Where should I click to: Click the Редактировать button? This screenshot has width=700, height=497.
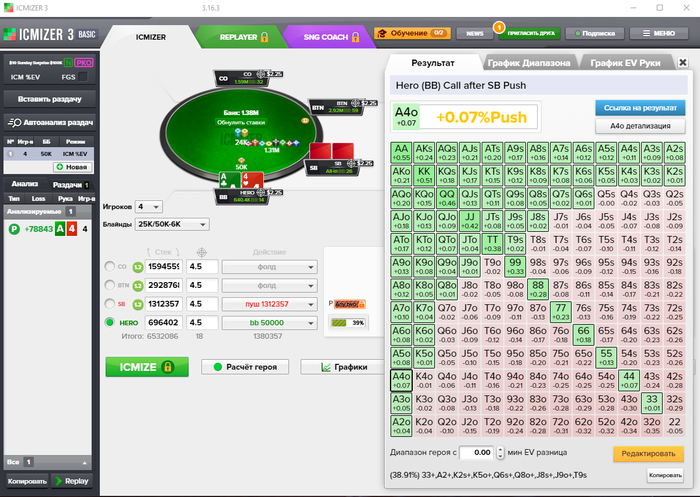[648, 454]
